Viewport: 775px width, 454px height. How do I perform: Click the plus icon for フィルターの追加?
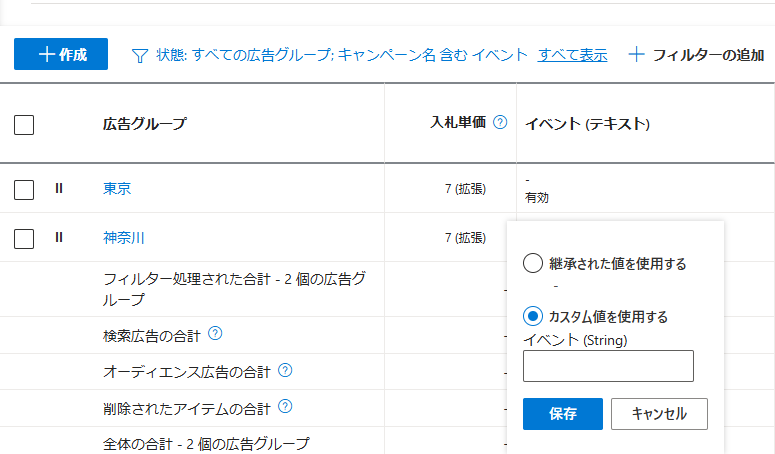[x=636, y=55]
